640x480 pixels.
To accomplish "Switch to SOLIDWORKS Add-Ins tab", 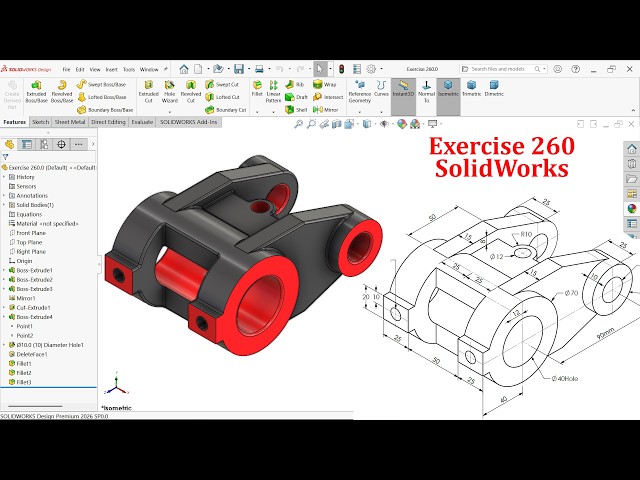I will [189, 122].
